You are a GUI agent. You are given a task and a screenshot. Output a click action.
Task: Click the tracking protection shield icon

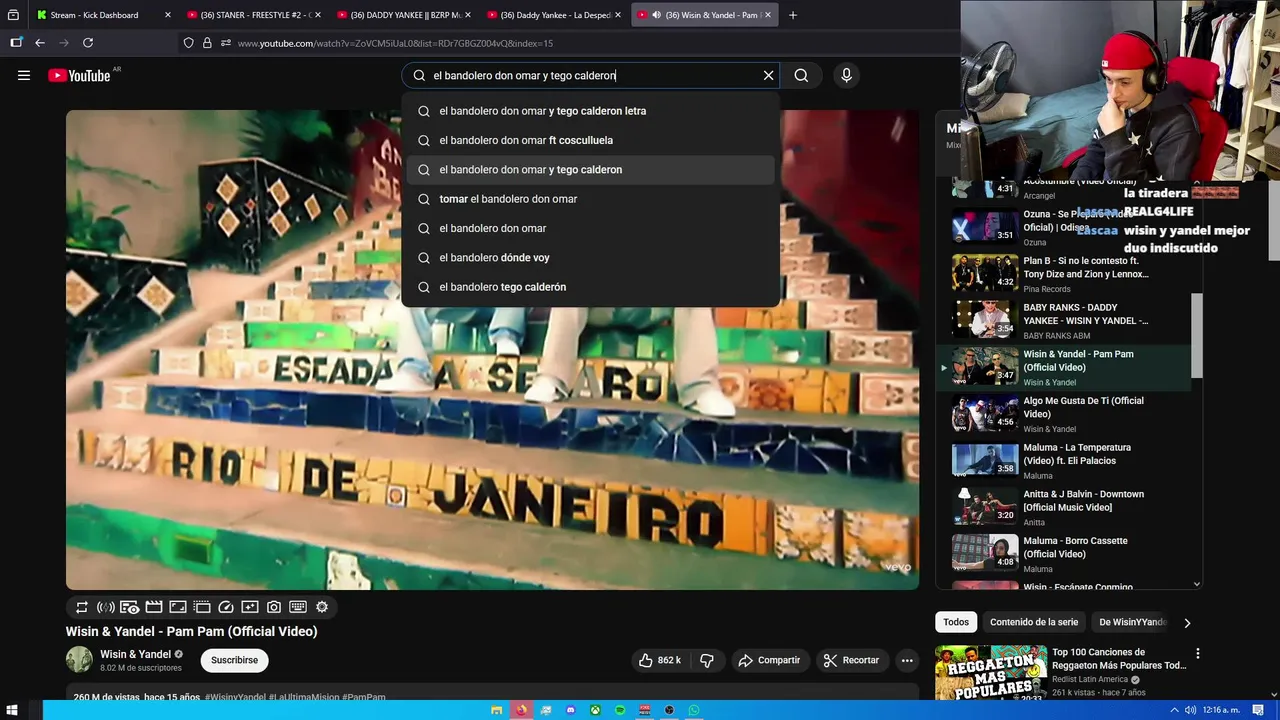point(188,43)
